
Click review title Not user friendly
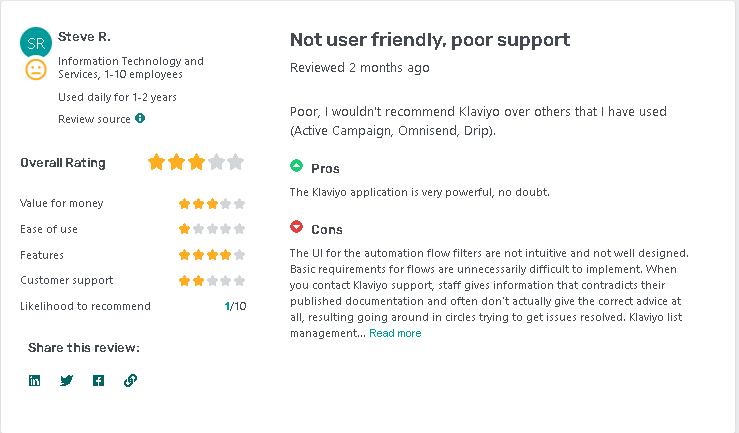[430, 40]
